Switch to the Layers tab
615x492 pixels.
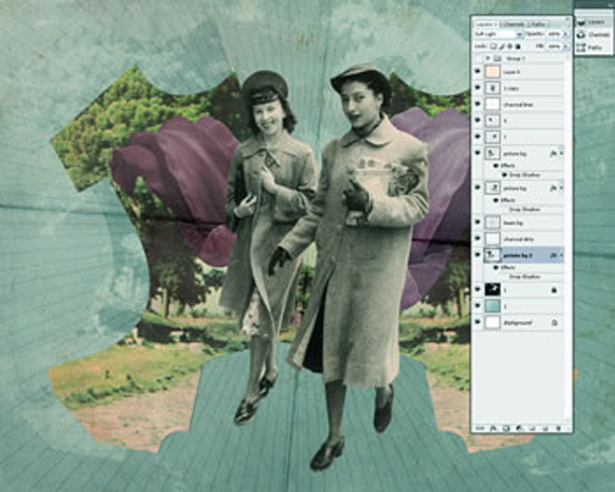[x=486, y=24]
